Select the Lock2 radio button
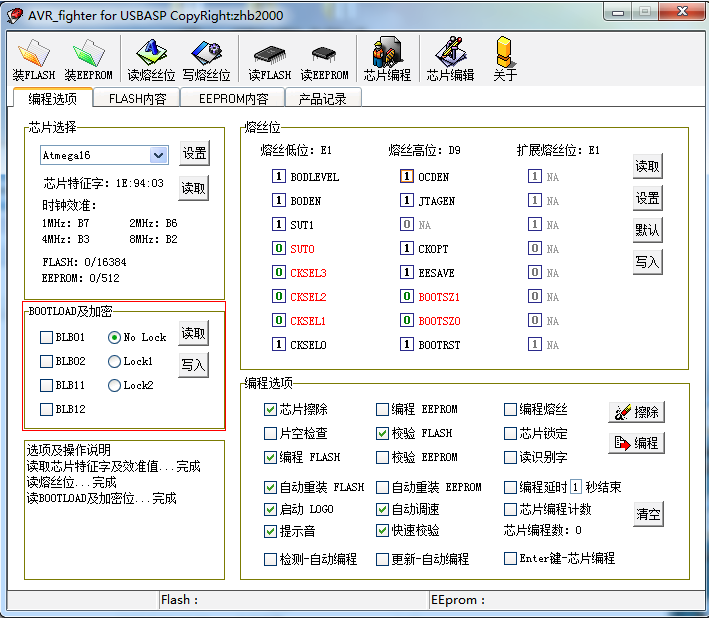 click(x=114, y=385)
